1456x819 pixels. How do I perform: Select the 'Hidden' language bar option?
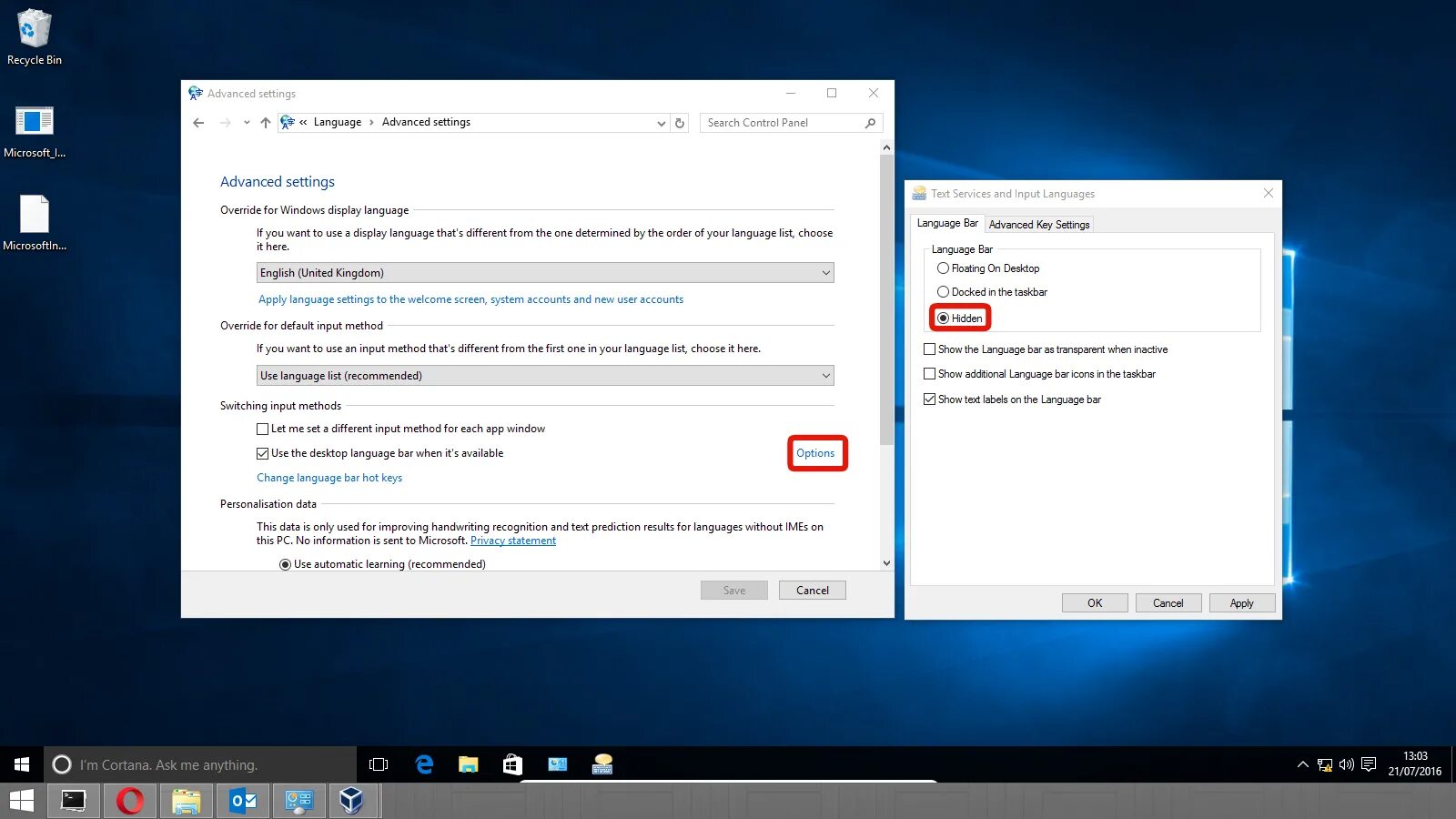943,318
